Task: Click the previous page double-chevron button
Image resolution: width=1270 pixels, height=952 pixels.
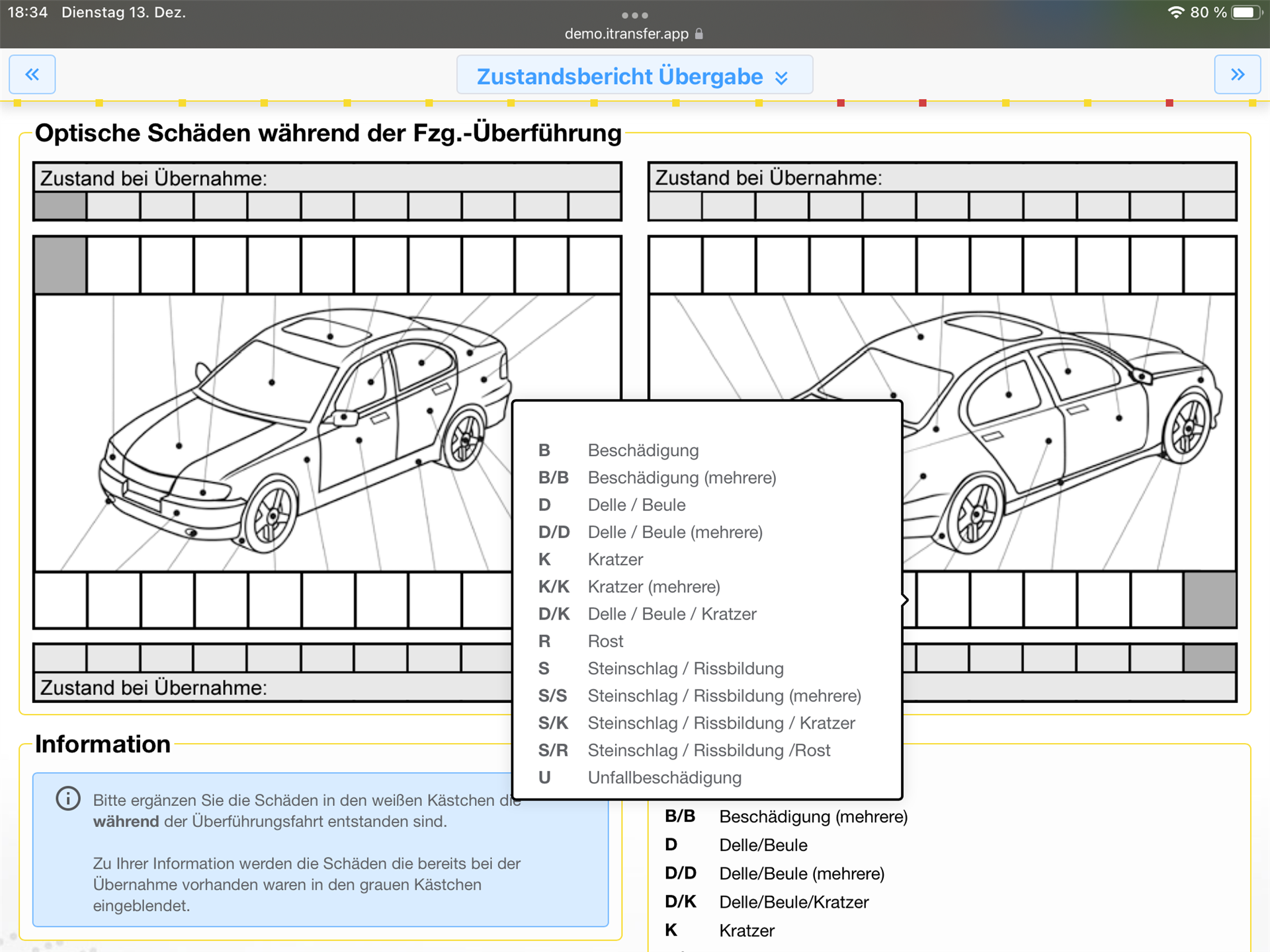Action: tap(32, 75)
